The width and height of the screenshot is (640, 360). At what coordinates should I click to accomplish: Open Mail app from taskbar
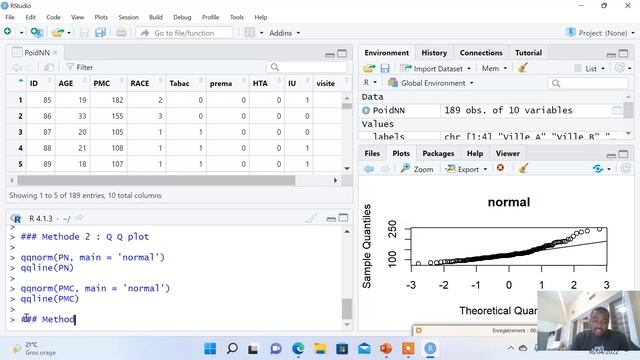pyautogui.click(x=364, y=349)
